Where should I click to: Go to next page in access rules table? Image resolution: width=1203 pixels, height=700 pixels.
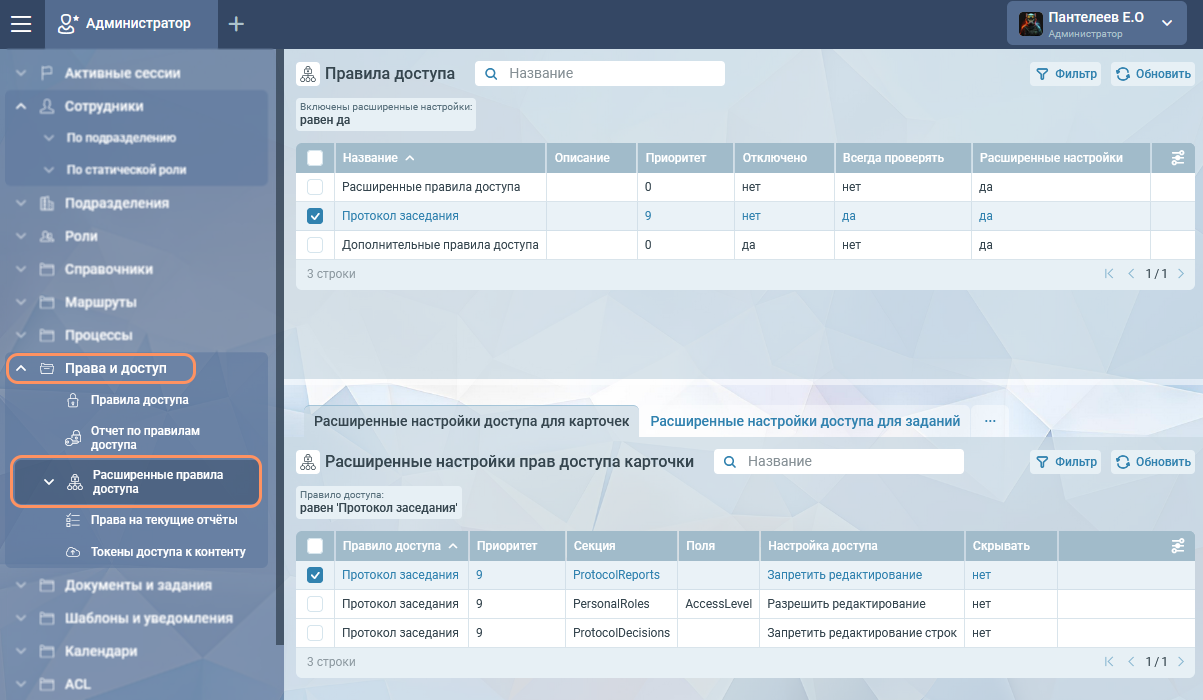(x=1181, y=274)
